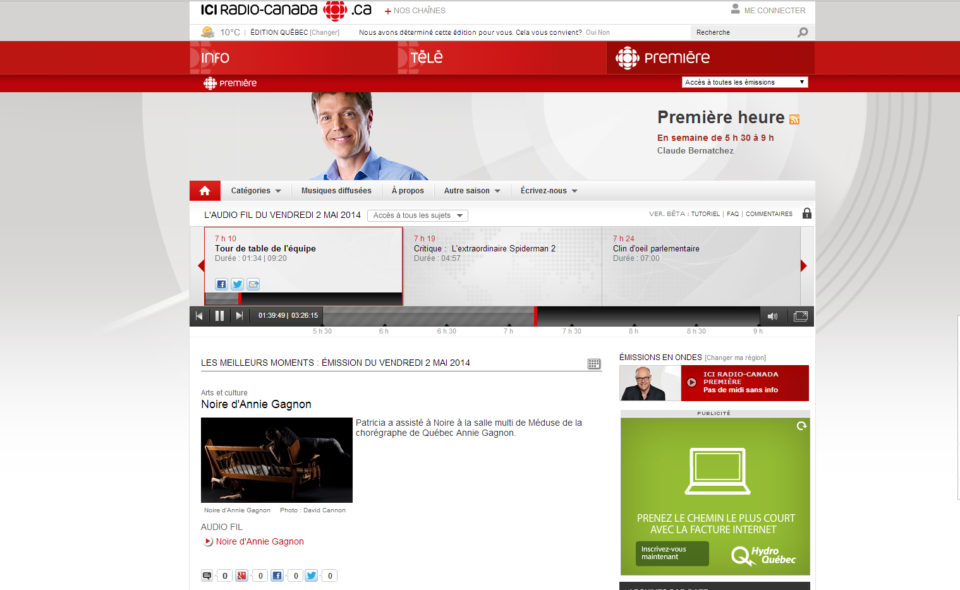960x590 pixels.
Task: Open the calendar icon for best moments
Action: click(x=594, y=364)
